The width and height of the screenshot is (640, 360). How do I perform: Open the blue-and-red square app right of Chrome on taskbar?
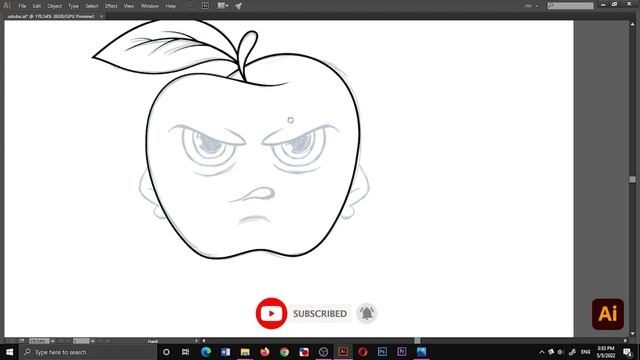click(x=304, y=352)
